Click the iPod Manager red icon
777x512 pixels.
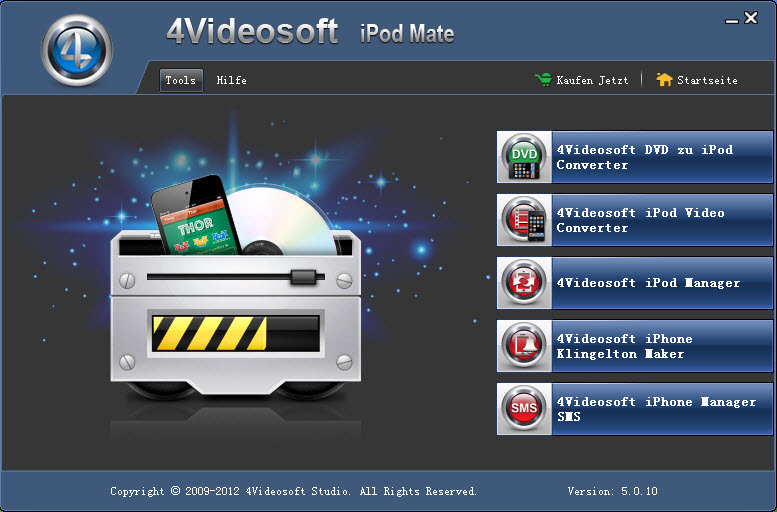pos(525,283)
